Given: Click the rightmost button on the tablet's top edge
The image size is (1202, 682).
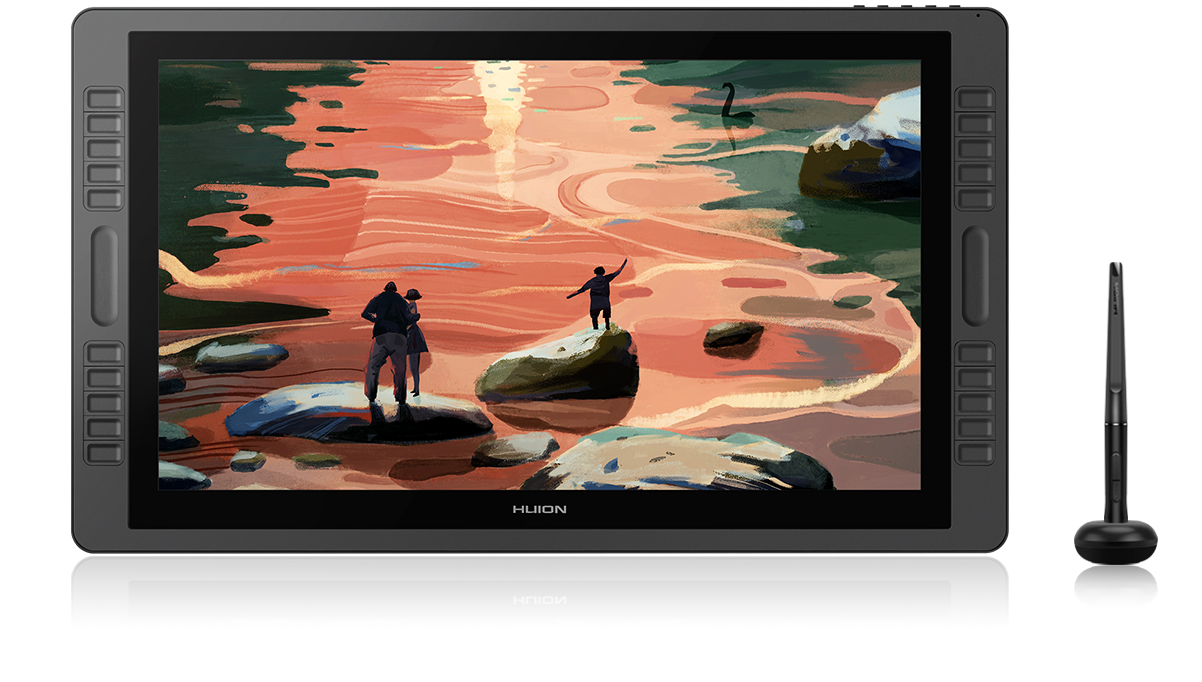Looking at the screenshot, I should coord(957,7).
